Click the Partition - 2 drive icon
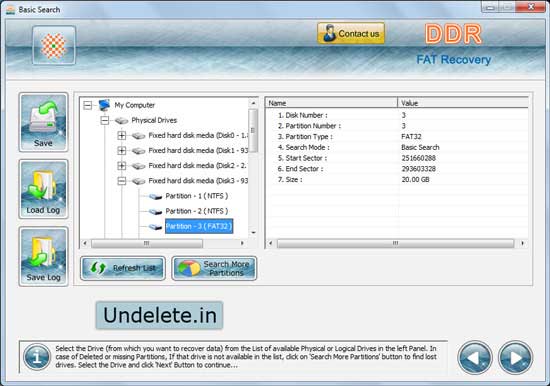 click(x=155, y=212)
